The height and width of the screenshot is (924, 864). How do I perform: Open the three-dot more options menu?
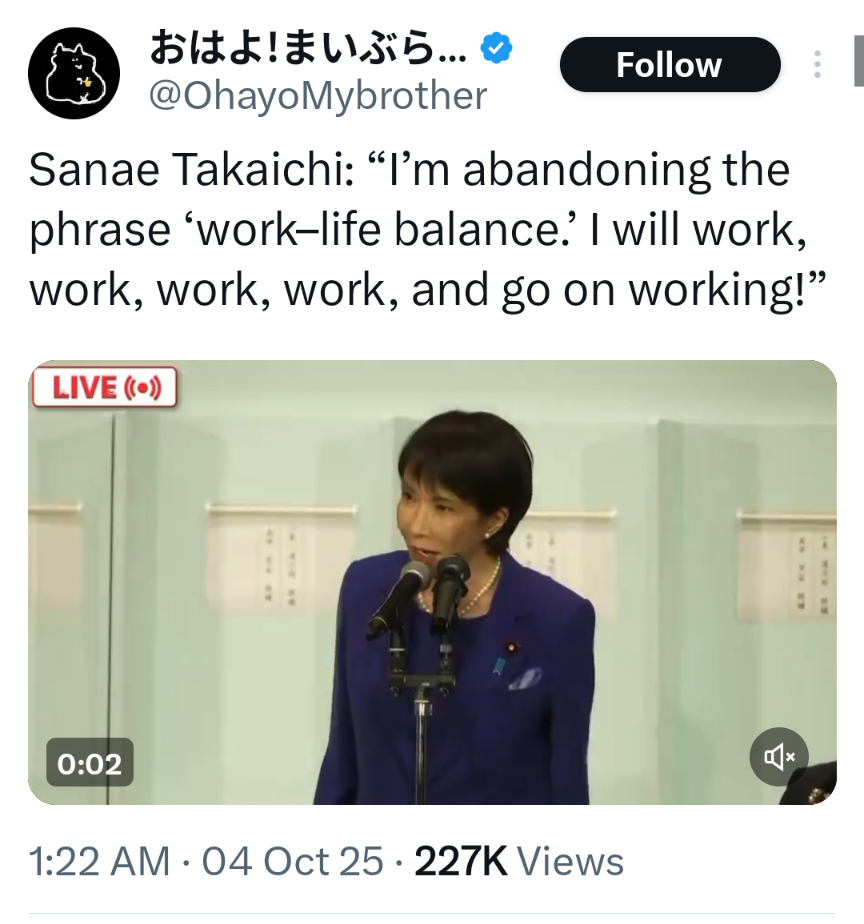pyautogui.click(x=817, y=65)
